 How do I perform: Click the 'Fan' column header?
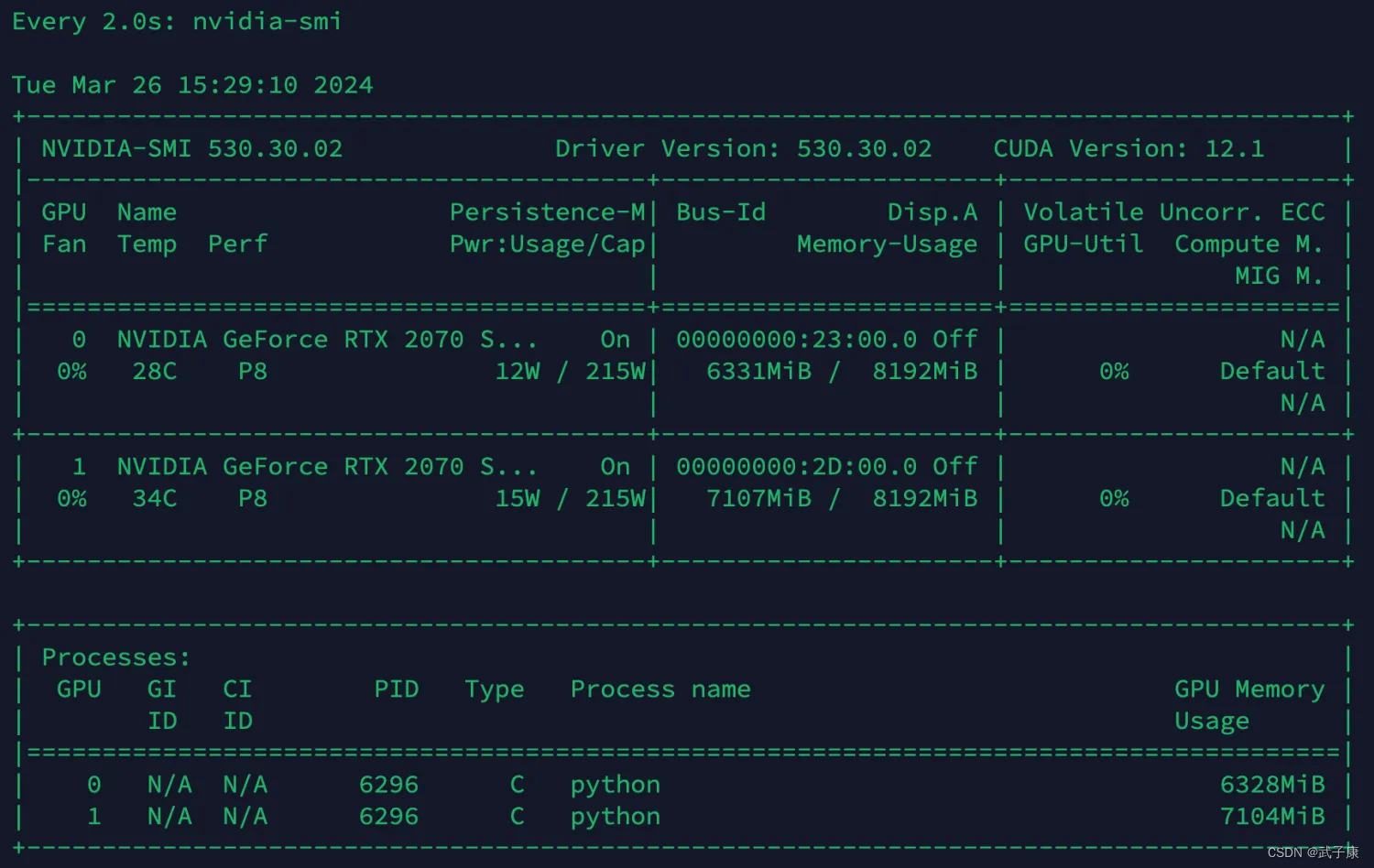pyautogui.click(x=64, y=244)
